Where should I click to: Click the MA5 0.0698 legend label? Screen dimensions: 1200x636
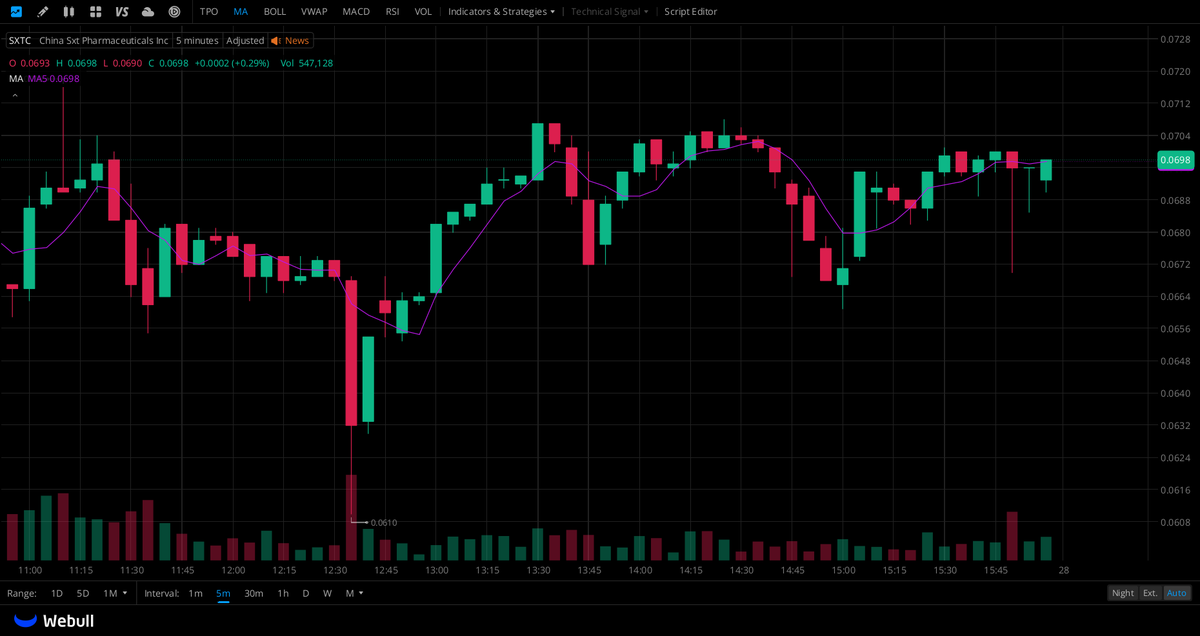pyautogui.click(x=53, y=78)
